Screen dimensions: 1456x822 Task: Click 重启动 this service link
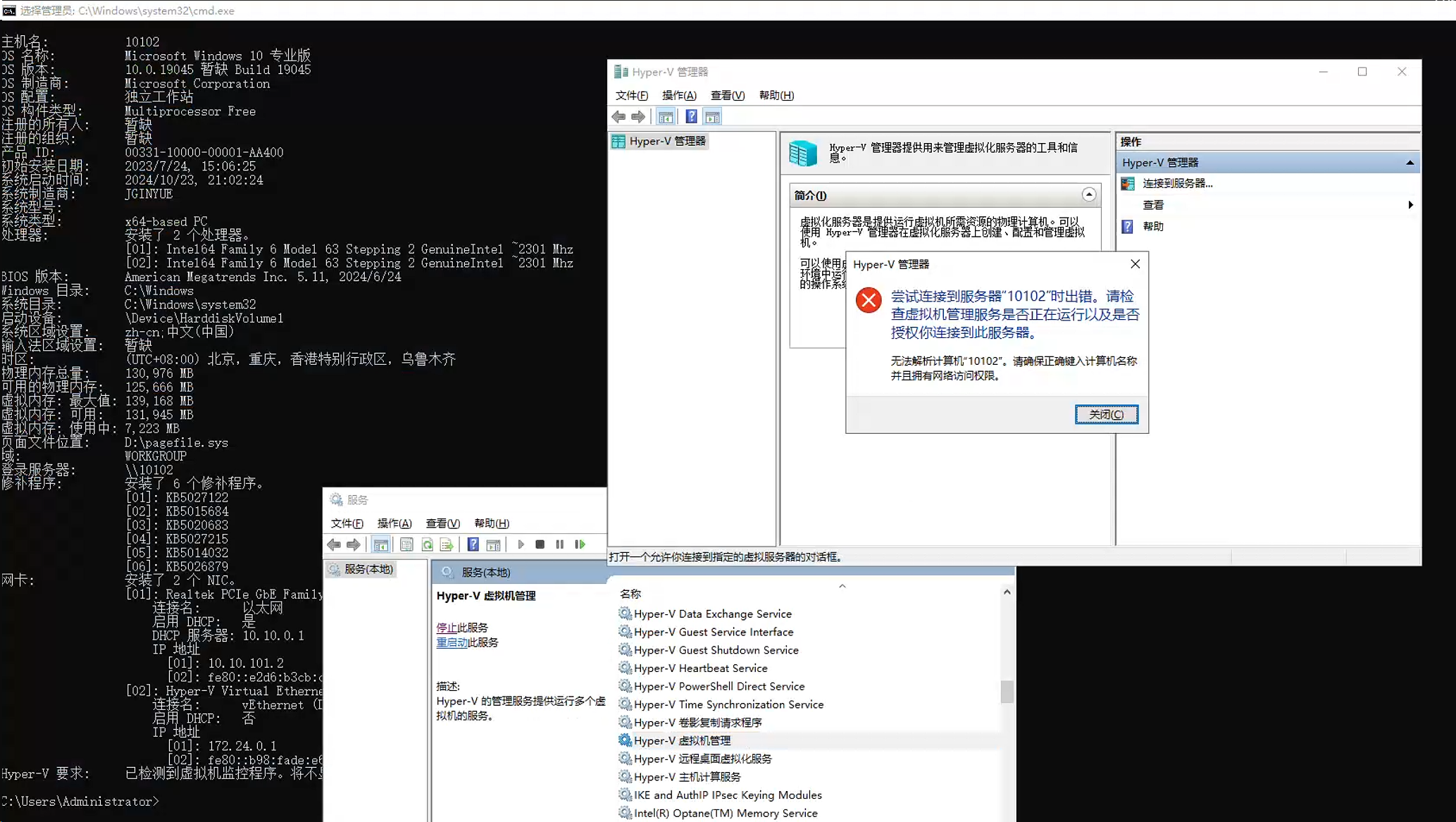pyautogui.click(x=452, y=642)
